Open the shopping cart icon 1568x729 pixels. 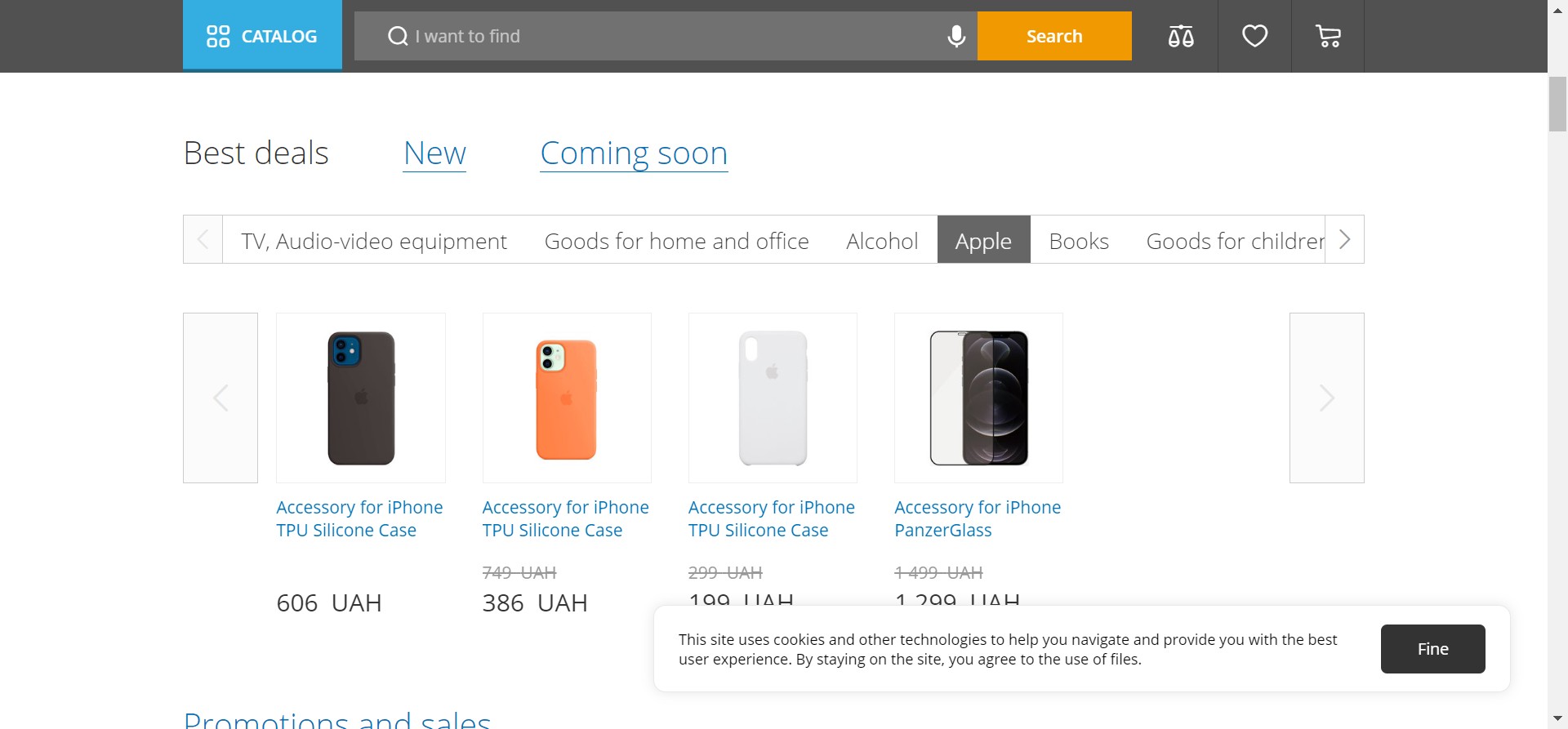click(x=1328, y=36)
